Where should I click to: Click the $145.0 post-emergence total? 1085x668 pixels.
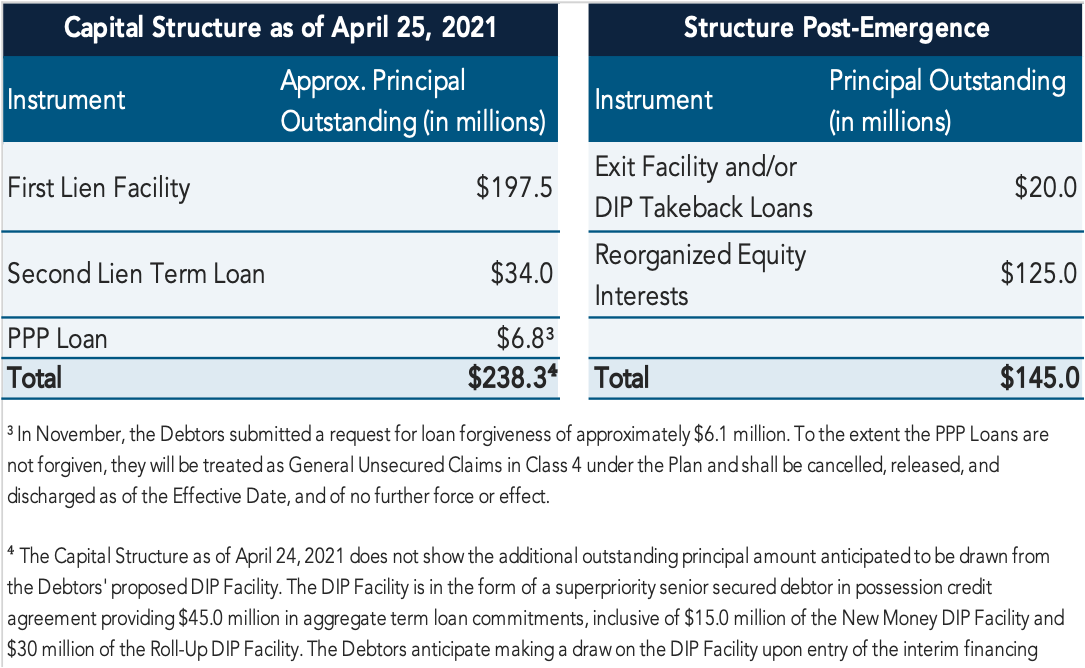pos(1039,378)
